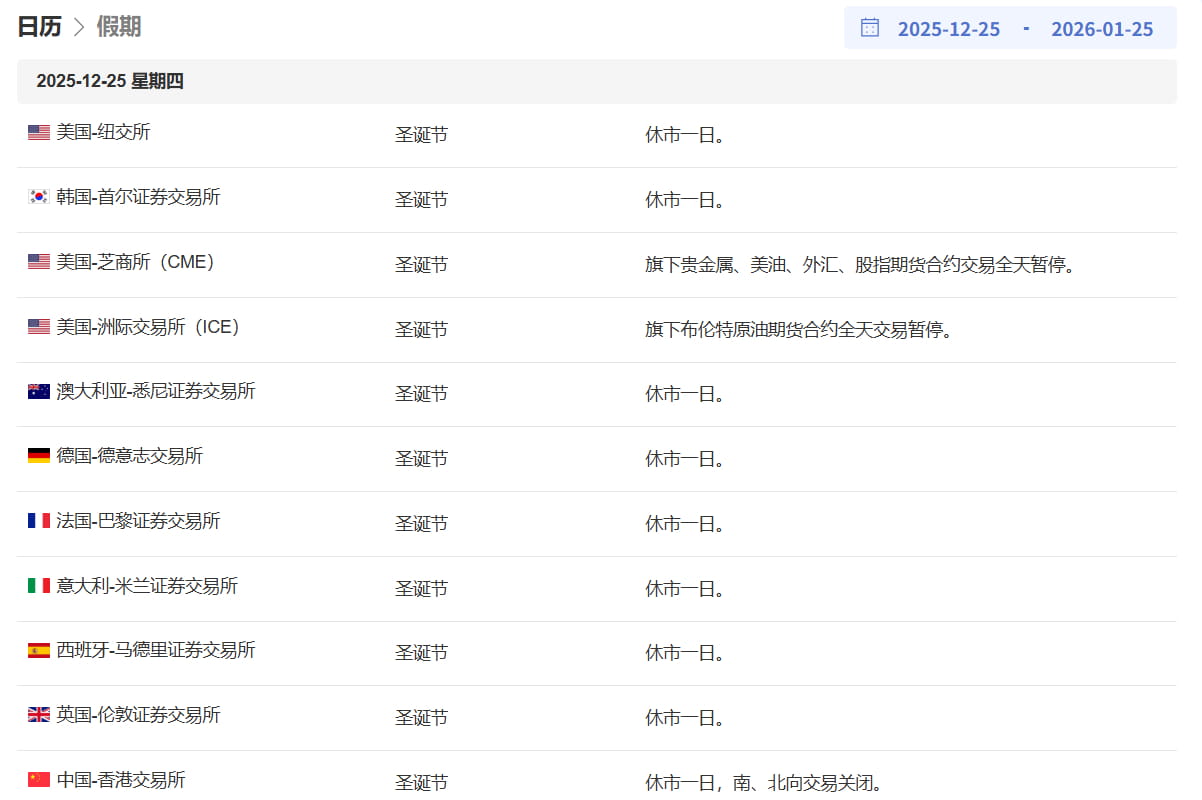This screenshot has width=1202, height=800.
Task: Select the text 意大利-米兰证券交易所
Action: point(147,586)
